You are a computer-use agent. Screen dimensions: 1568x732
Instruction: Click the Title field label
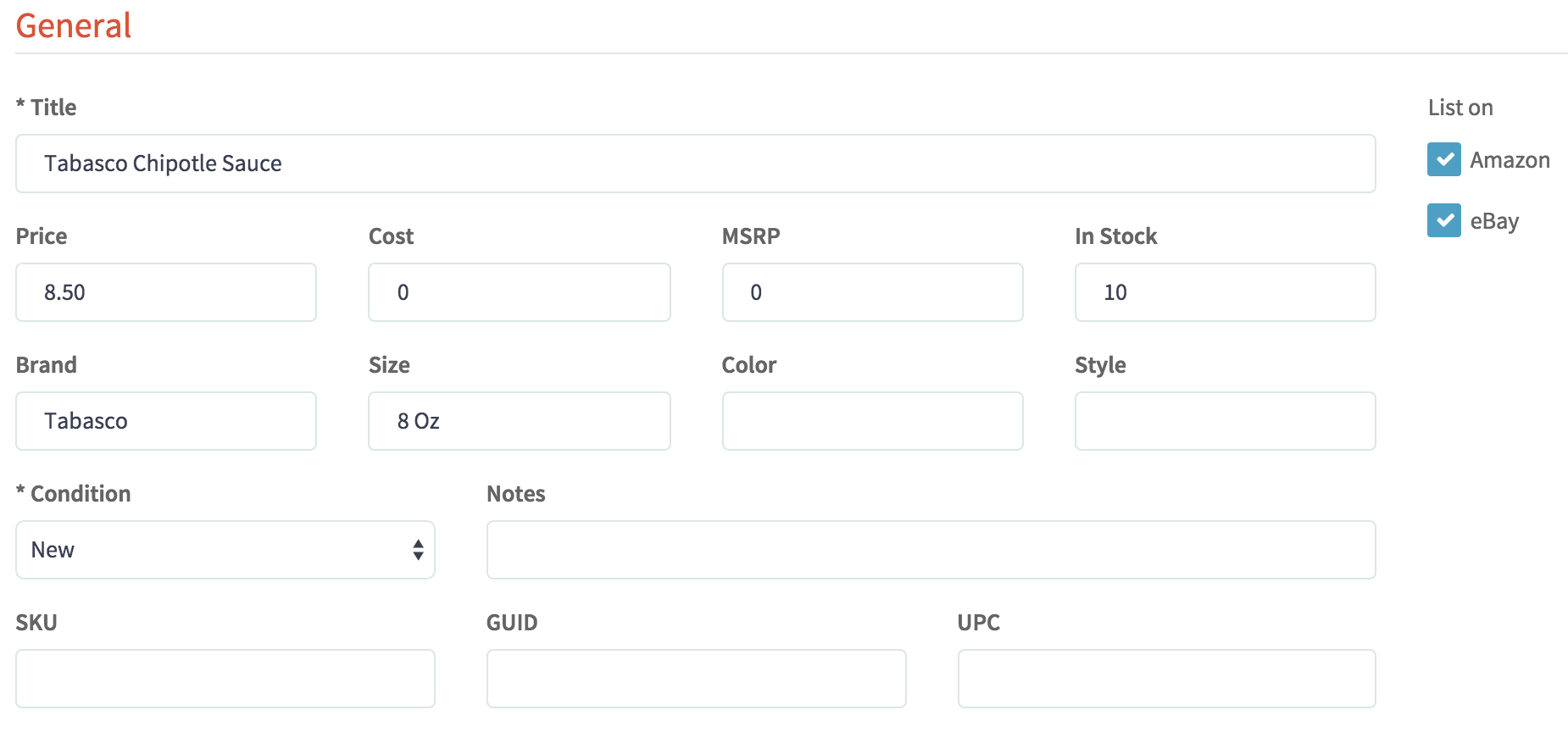(47, 108)
